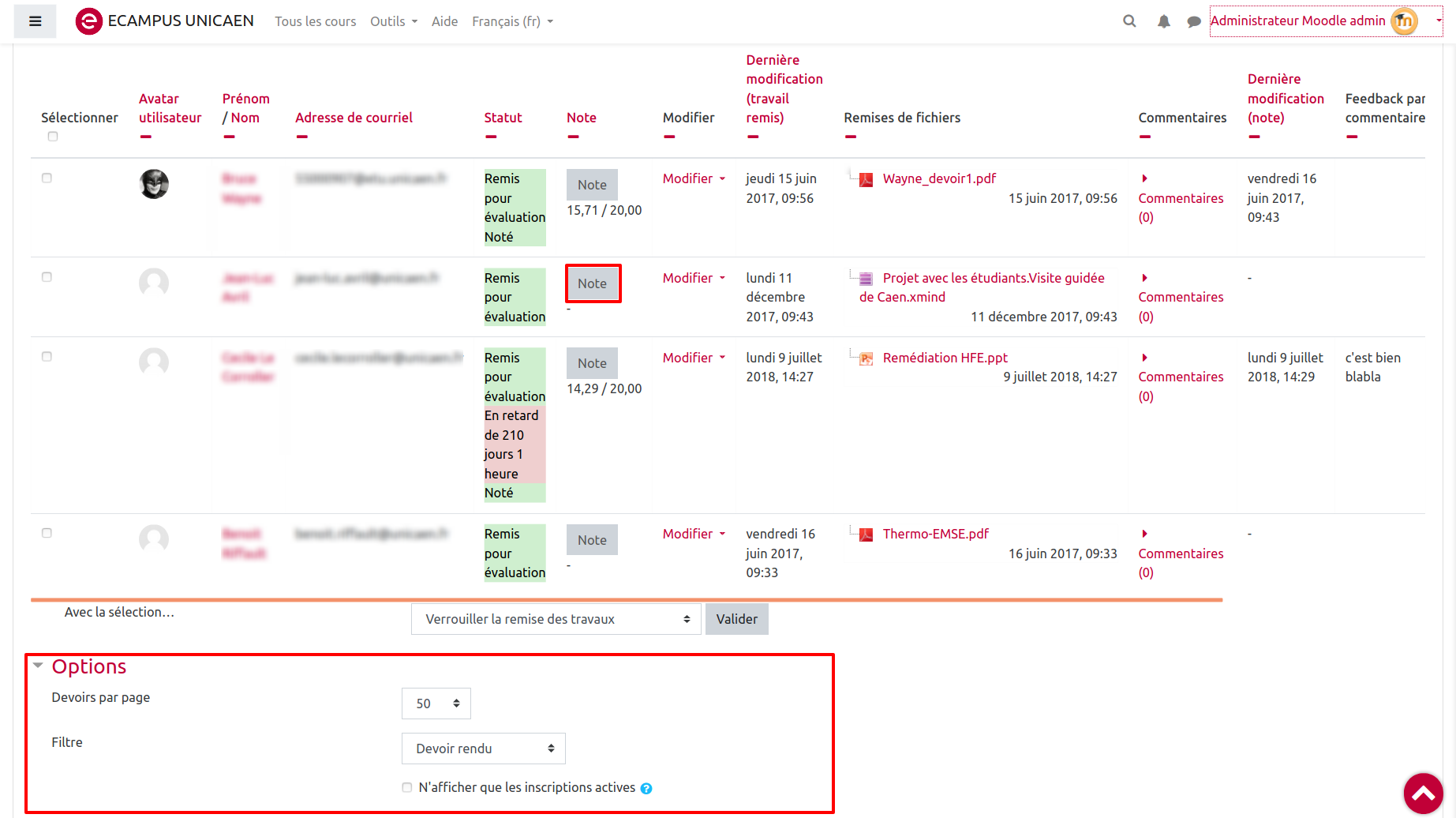Open the Verrouiller la remise des travaux dropdown
The image size is (1456, 818).
point(556,619)
